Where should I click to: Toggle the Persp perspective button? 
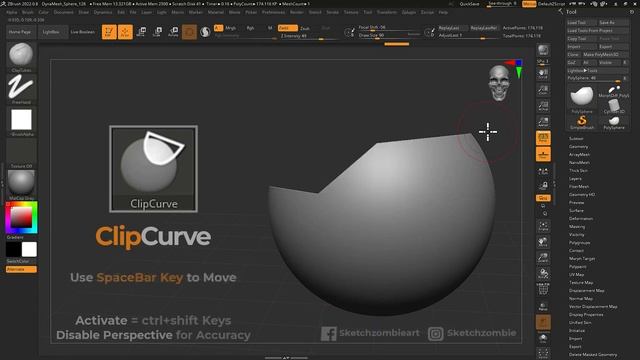[543, 138]
